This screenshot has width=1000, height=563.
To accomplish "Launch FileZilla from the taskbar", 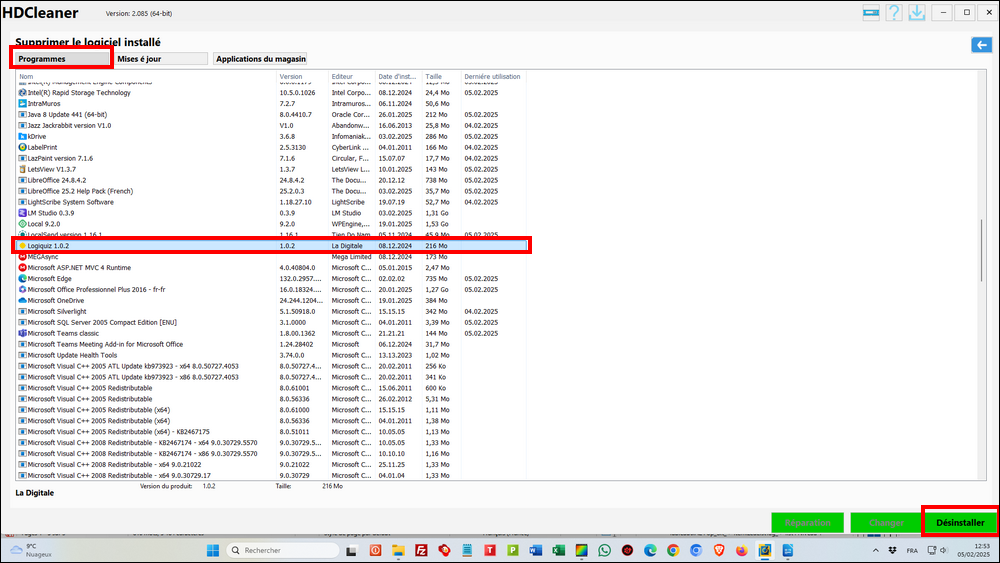I will click(422, 550).
